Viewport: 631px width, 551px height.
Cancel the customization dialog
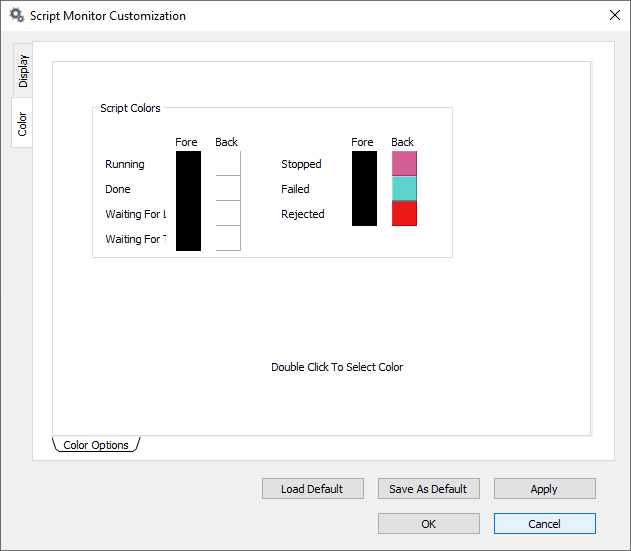coord(544,524)
